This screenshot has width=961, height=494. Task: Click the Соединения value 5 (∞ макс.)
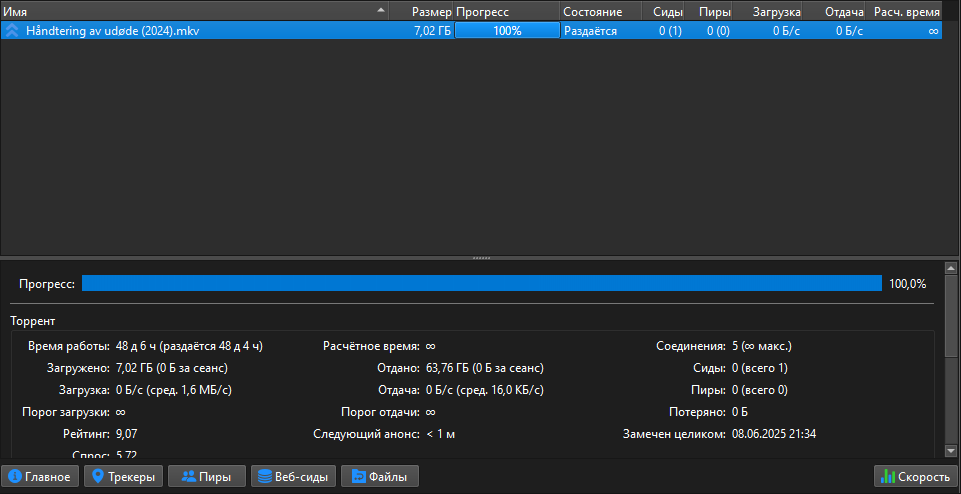[762, 346]
